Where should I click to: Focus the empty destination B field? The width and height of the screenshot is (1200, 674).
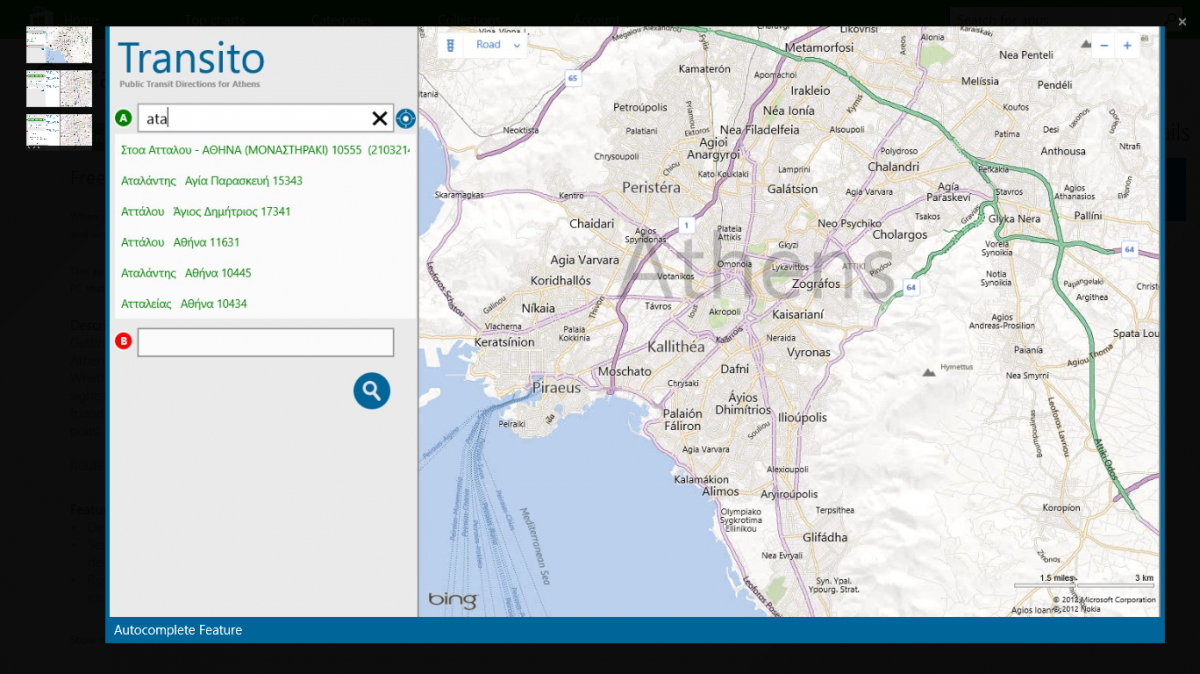[265, 342]
